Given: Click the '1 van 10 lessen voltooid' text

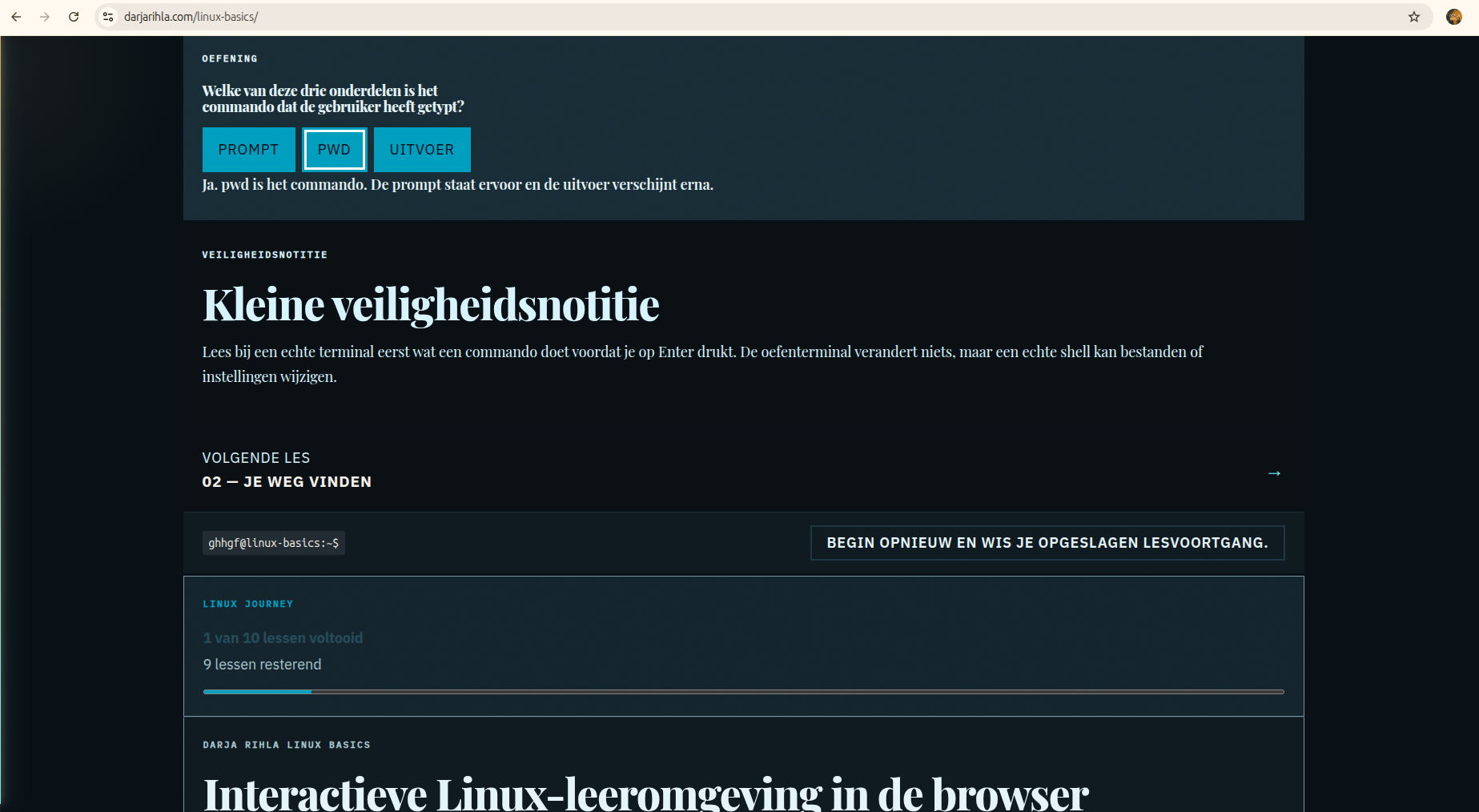Looking at the screenshot, I should (x=283, y=638).
